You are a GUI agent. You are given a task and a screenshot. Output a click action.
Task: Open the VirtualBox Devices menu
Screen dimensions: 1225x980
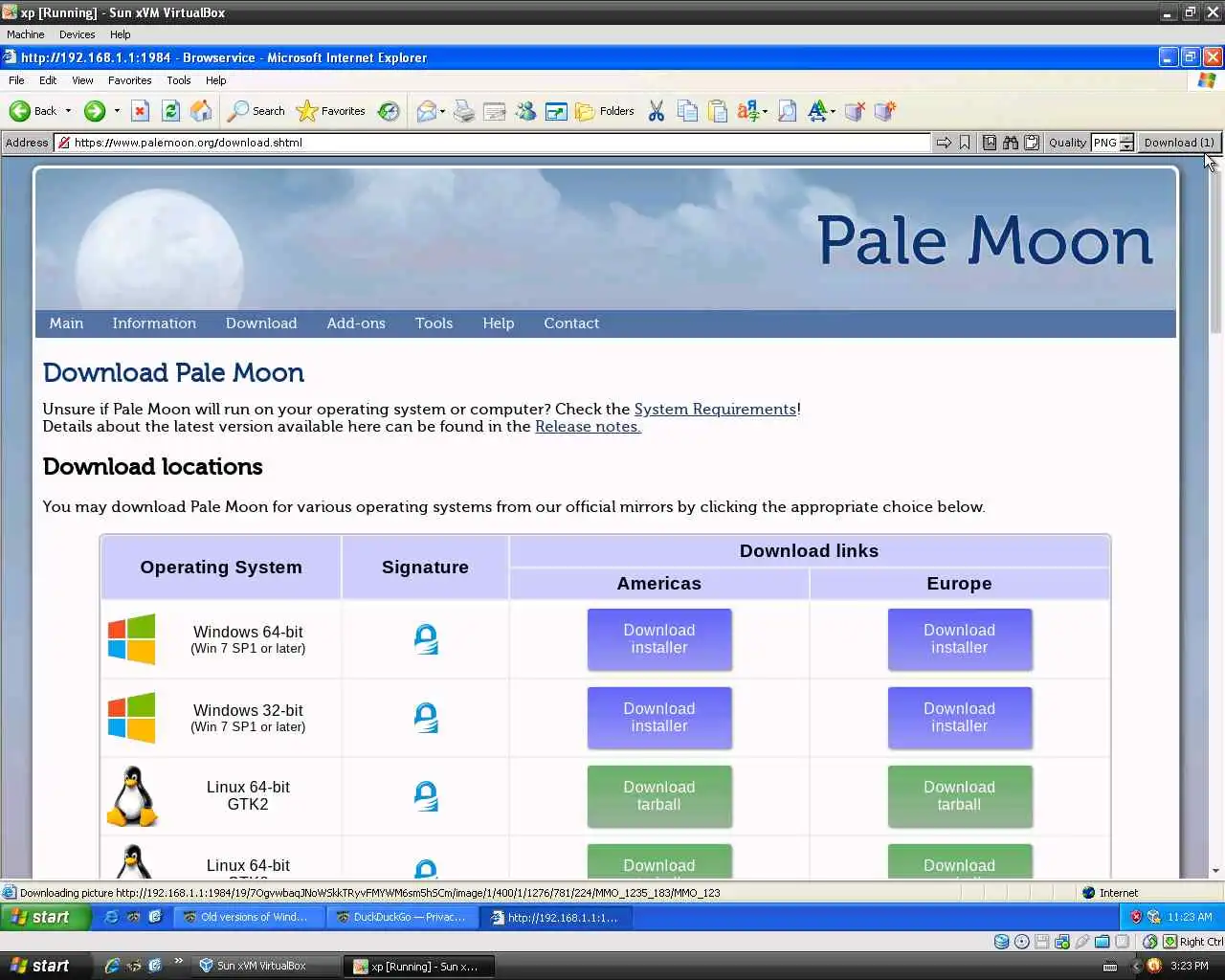click(77, 34)
